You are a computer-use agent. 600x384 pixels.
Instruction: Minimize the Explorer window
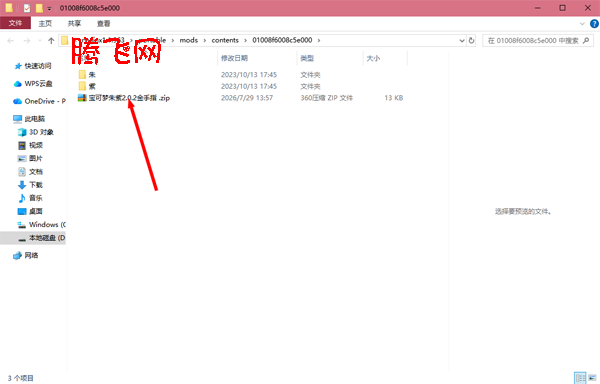tap(538, 8)
